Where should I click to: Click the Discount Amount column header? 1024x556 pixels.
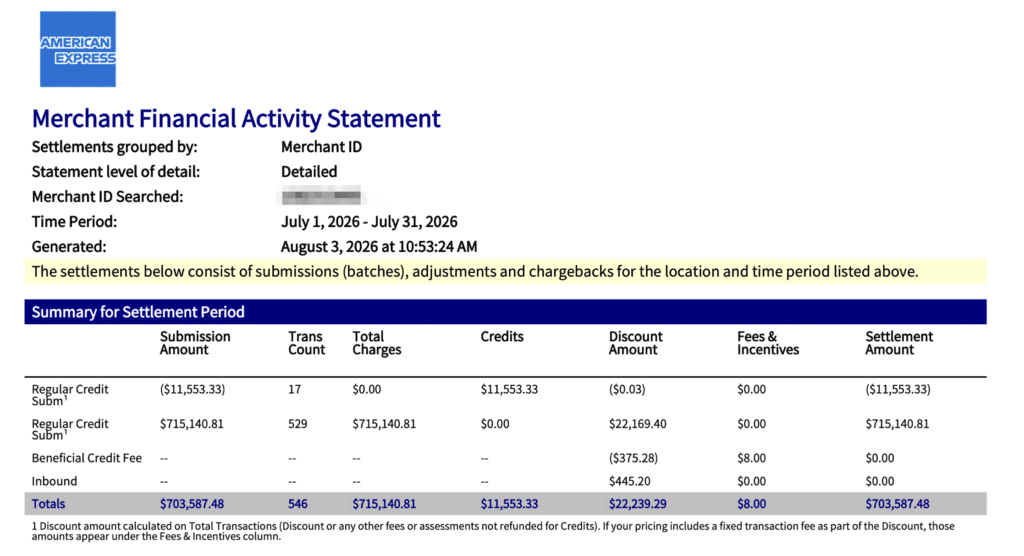coord(635,343)
